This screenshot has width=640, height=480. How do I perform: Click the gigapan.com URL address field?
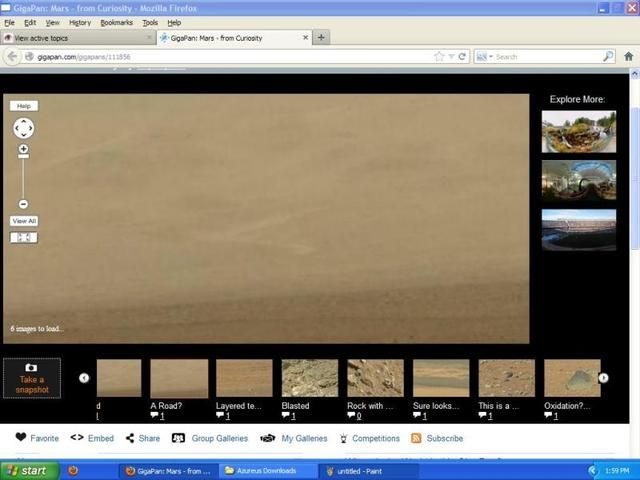tap(227, 57)
